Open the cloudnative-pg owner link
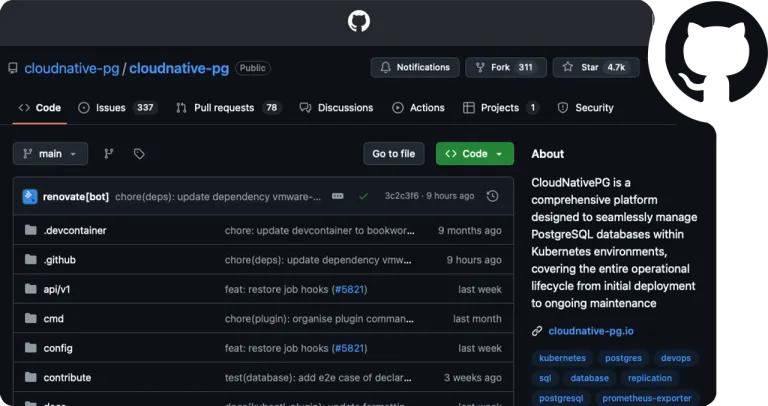 click(x=72, y=68)
